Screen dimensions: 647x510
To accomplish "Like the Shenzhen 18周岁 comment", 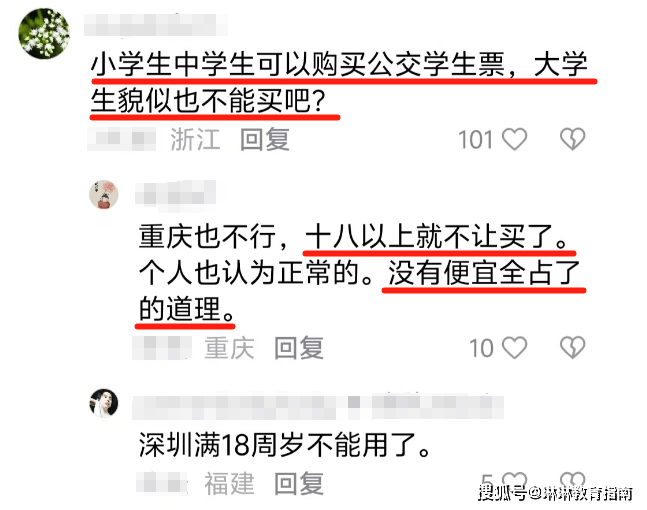I will tap(514, 481).
